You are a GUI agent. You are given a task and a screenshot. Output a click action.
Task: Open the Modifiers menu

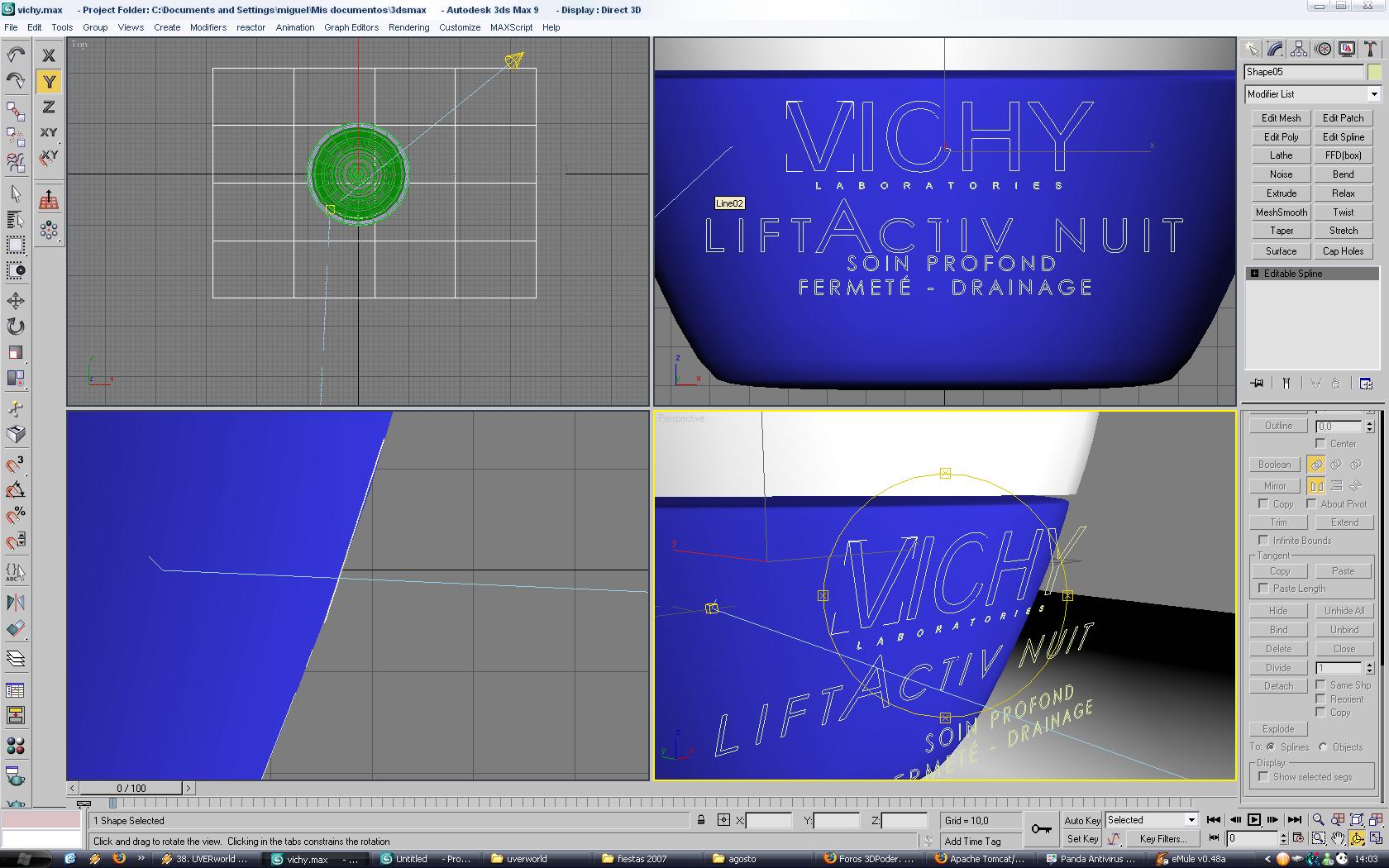click(x=208, y=27)
